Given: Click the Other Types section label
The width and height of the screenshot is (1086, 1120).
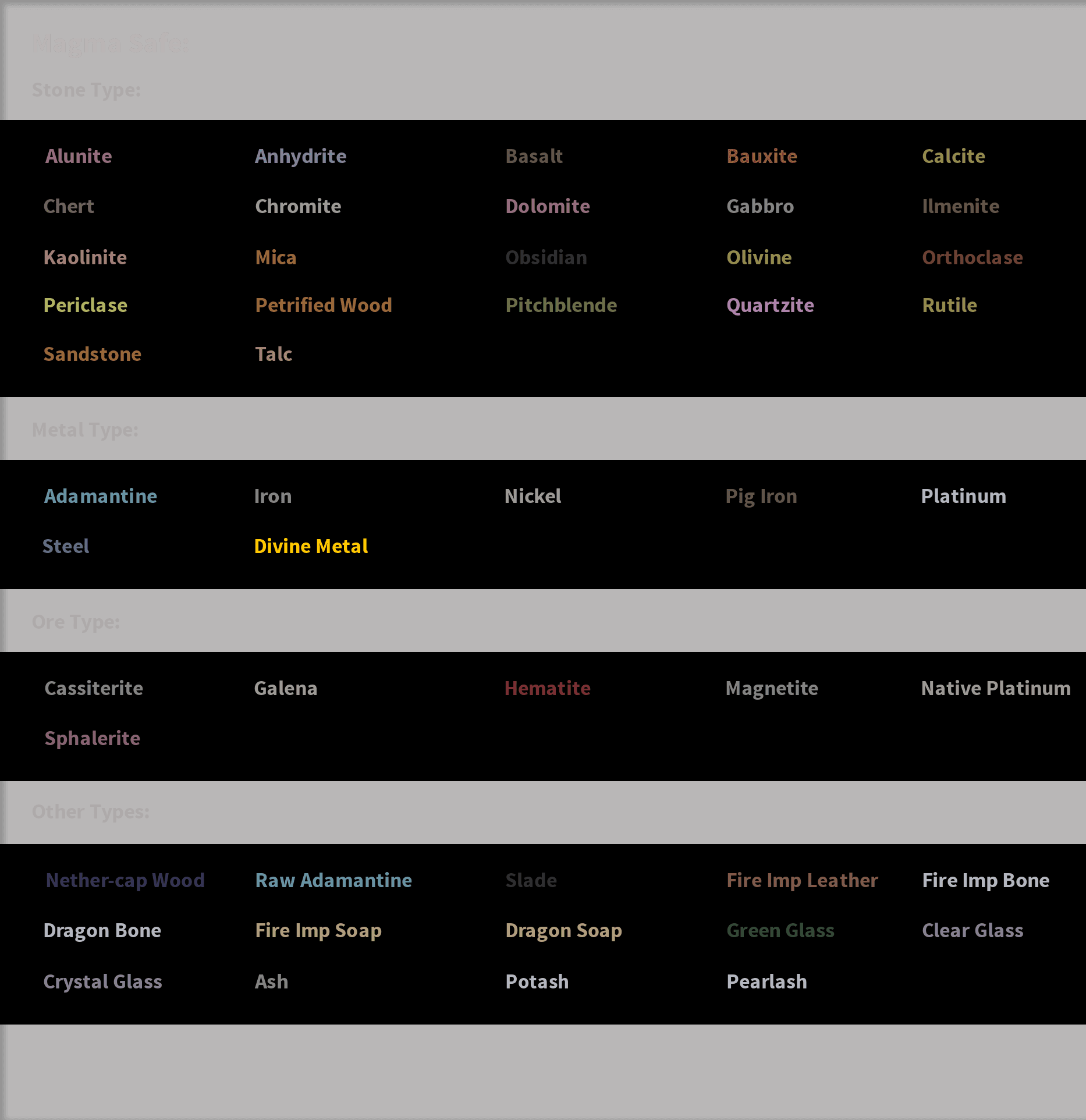Looking at the screenshot, I should 90,811.
